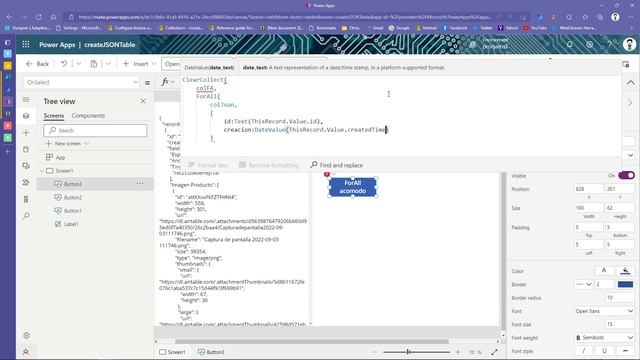The width and height of the screenshot is (640, 360).
Task: Switch to the Screens tab
Action: pyautogui.click(x=54, y=116)
